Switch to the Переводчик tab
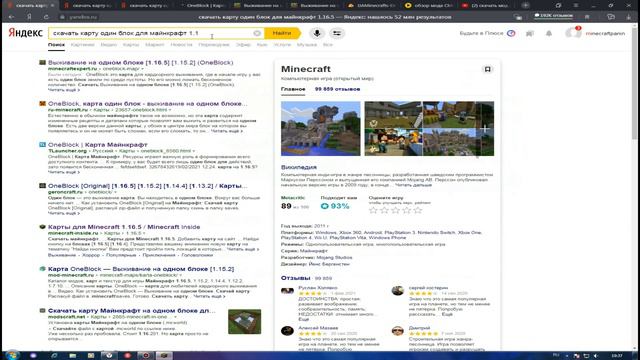 [214, 45]
